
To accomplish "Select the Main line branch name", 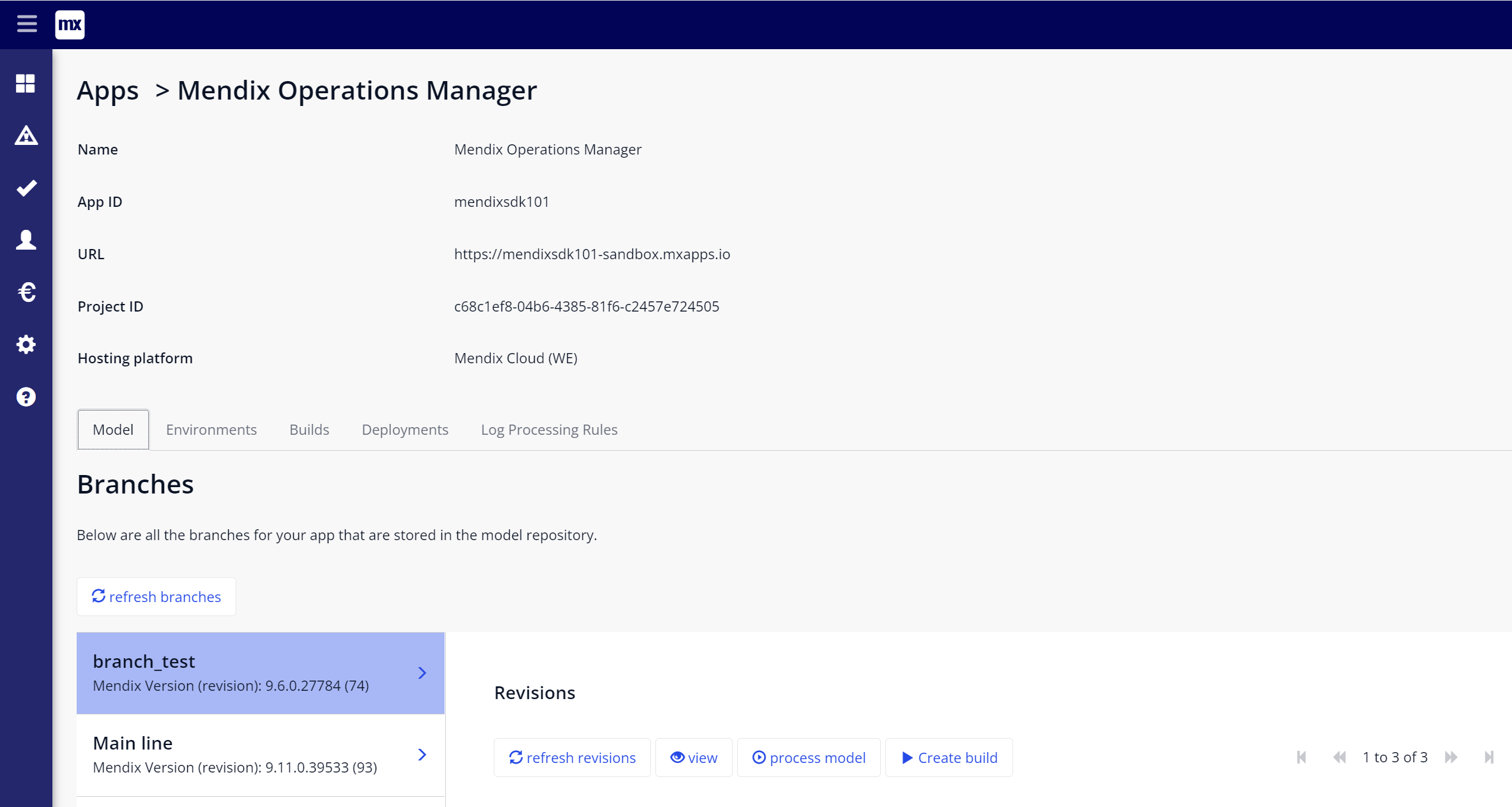I will pos(133,743).
